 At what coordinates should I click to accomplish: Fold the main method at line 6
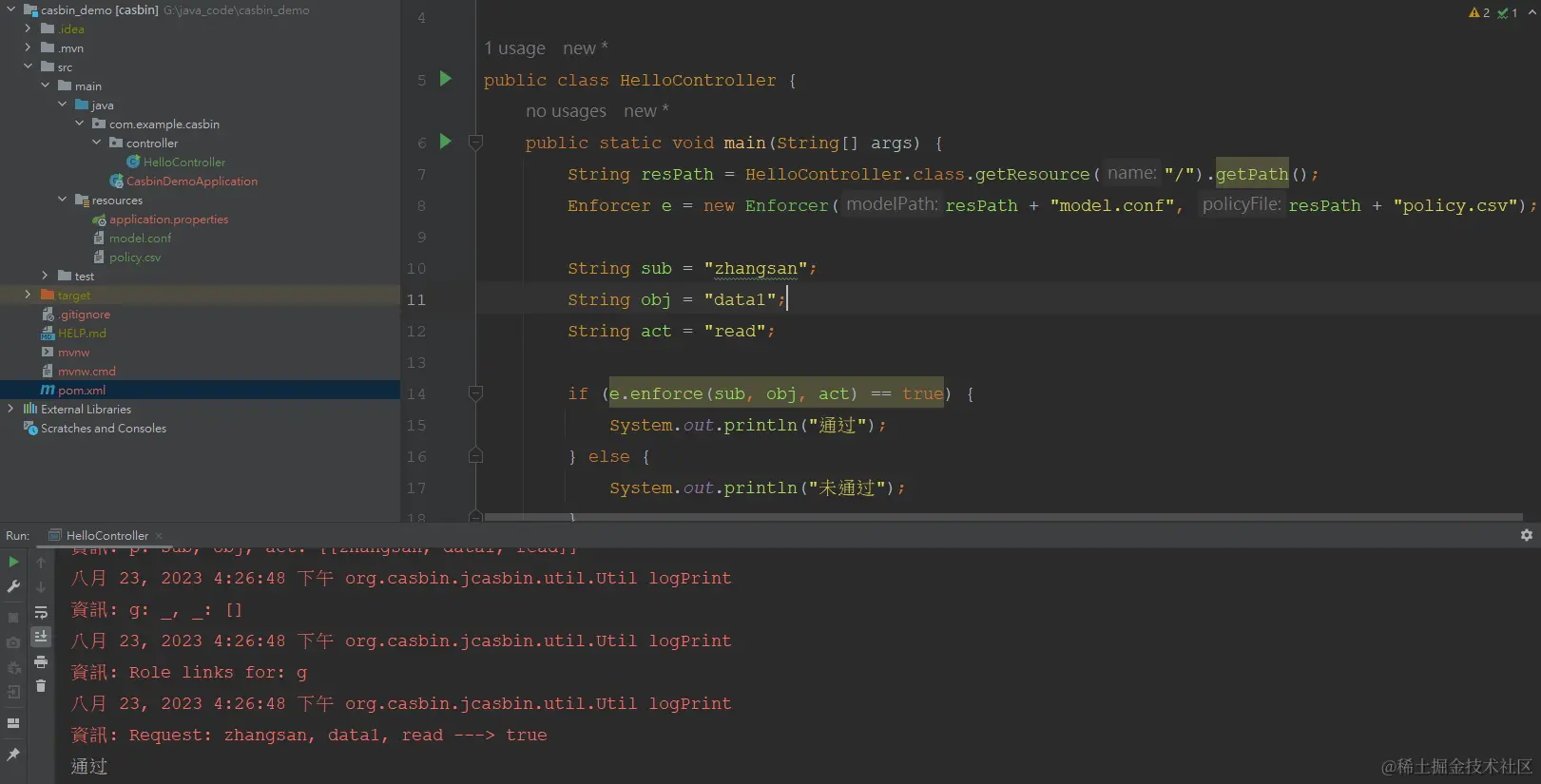tap(476, 143)
